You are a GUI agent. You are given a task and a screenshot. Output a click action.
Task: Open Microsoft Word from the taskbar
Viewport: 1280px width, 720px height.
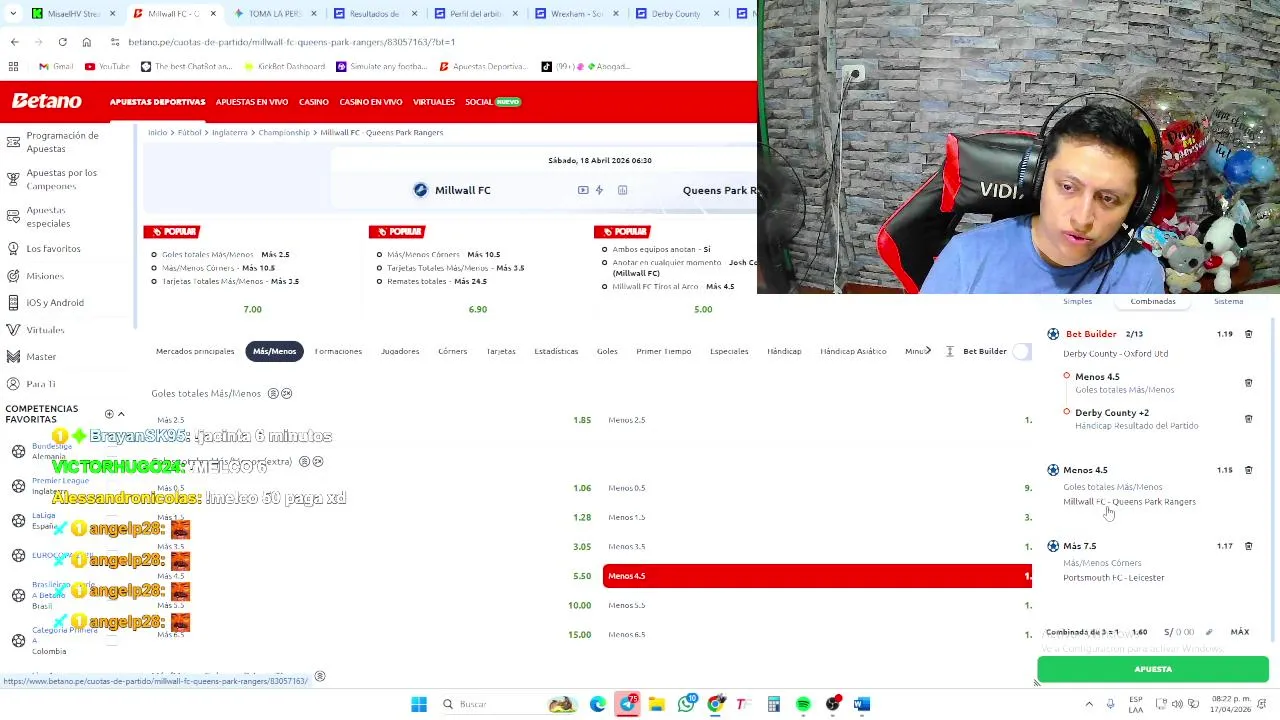pos(862,704)
